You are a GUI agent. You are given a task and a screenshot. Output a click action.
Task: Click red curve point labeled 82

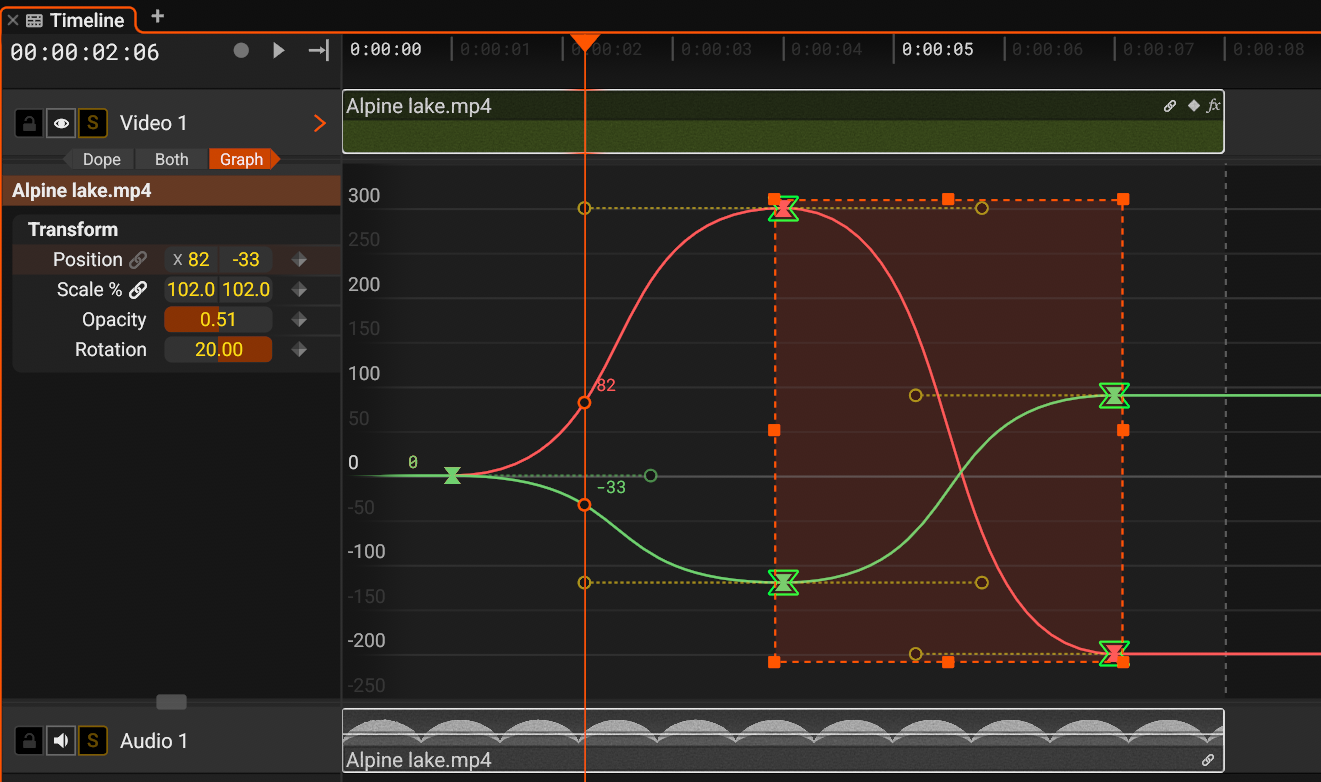pos(584,403)
